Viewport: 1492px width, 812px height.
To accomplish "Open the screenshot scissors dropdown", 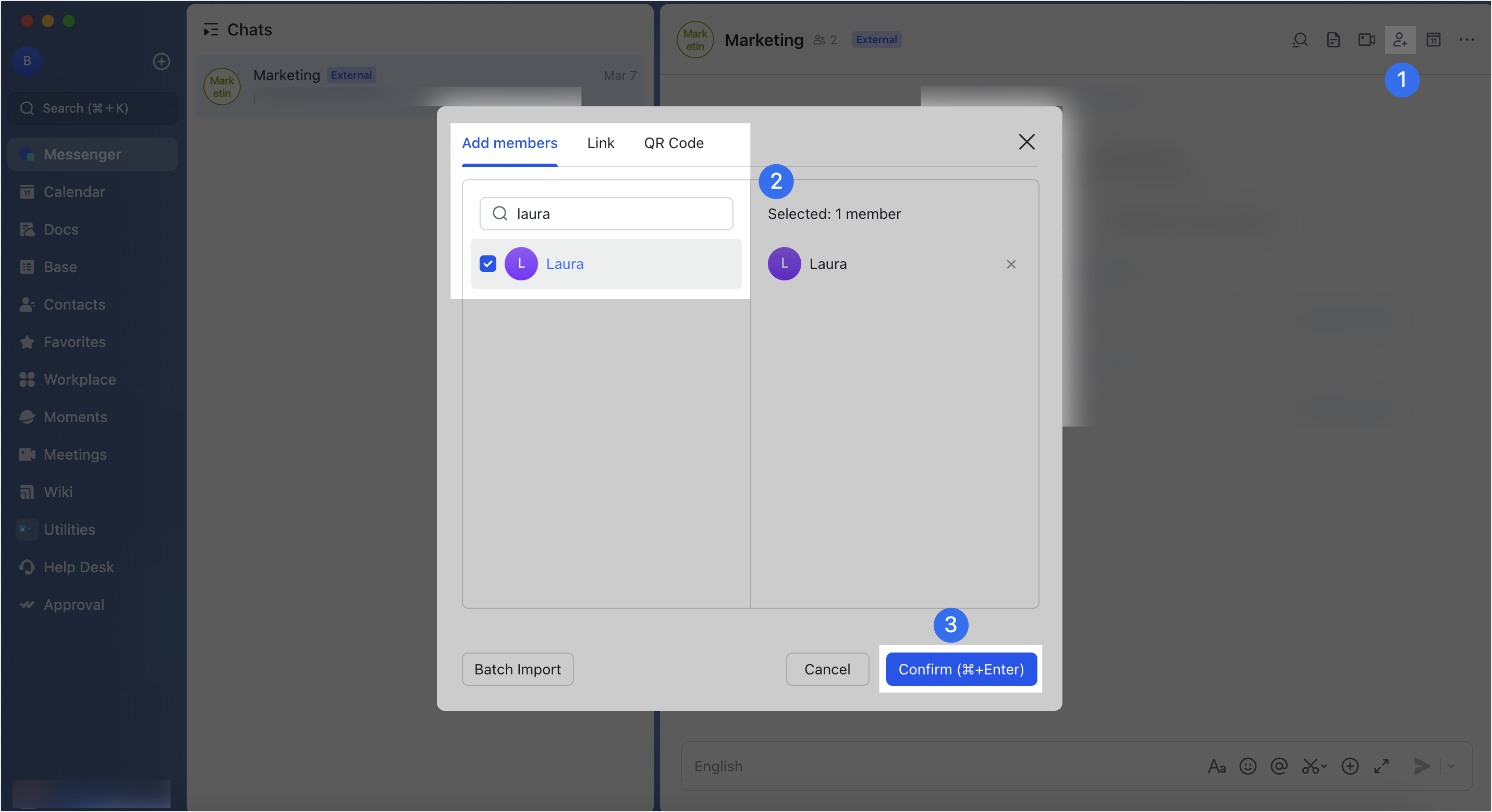I will (x=1314, y=767).
